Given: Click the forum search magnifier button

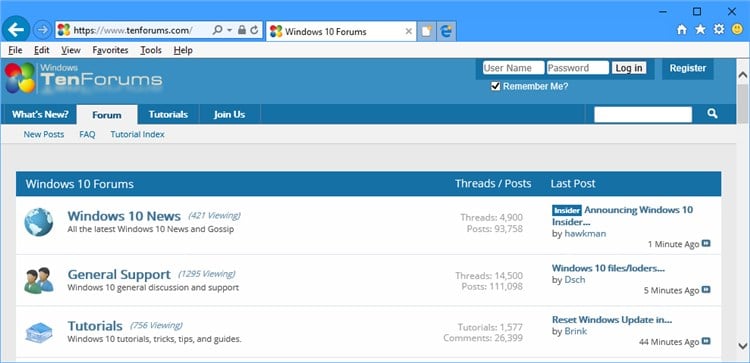Looking at the screenshot, I should (x=712, y=114).
